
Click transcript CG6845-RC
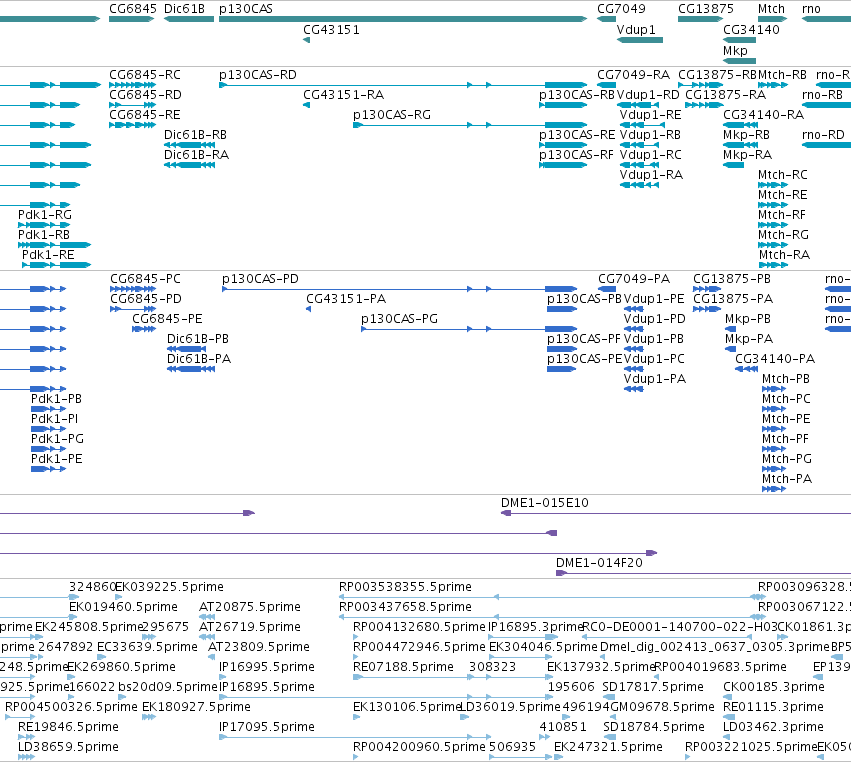click(x=132, y=85)
